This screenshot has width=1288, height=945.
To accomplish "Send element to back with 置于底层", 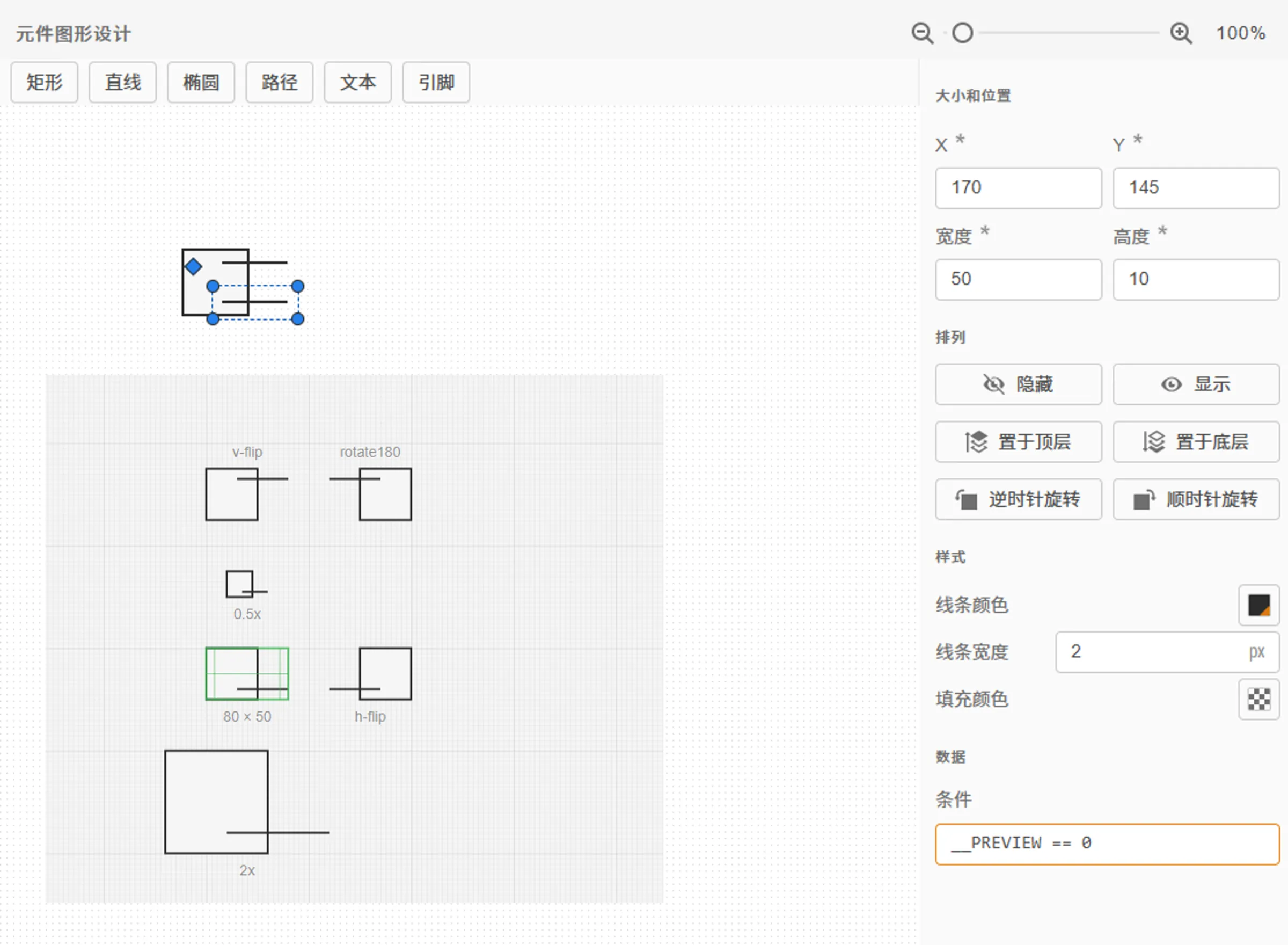I will coord(1195,441).
